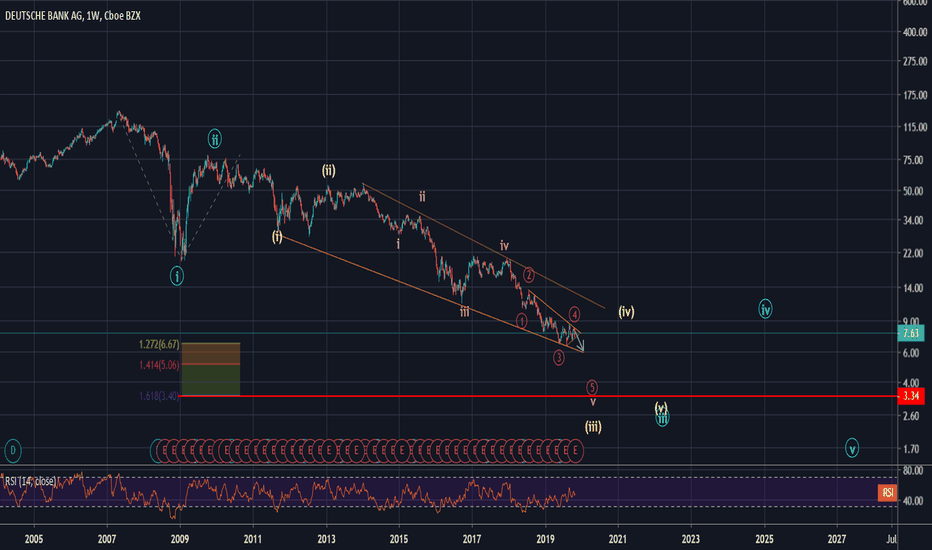Screen dimensions: 932x550
Task: Select the plain v label under circled 5
Action: (x=593, y=403)
